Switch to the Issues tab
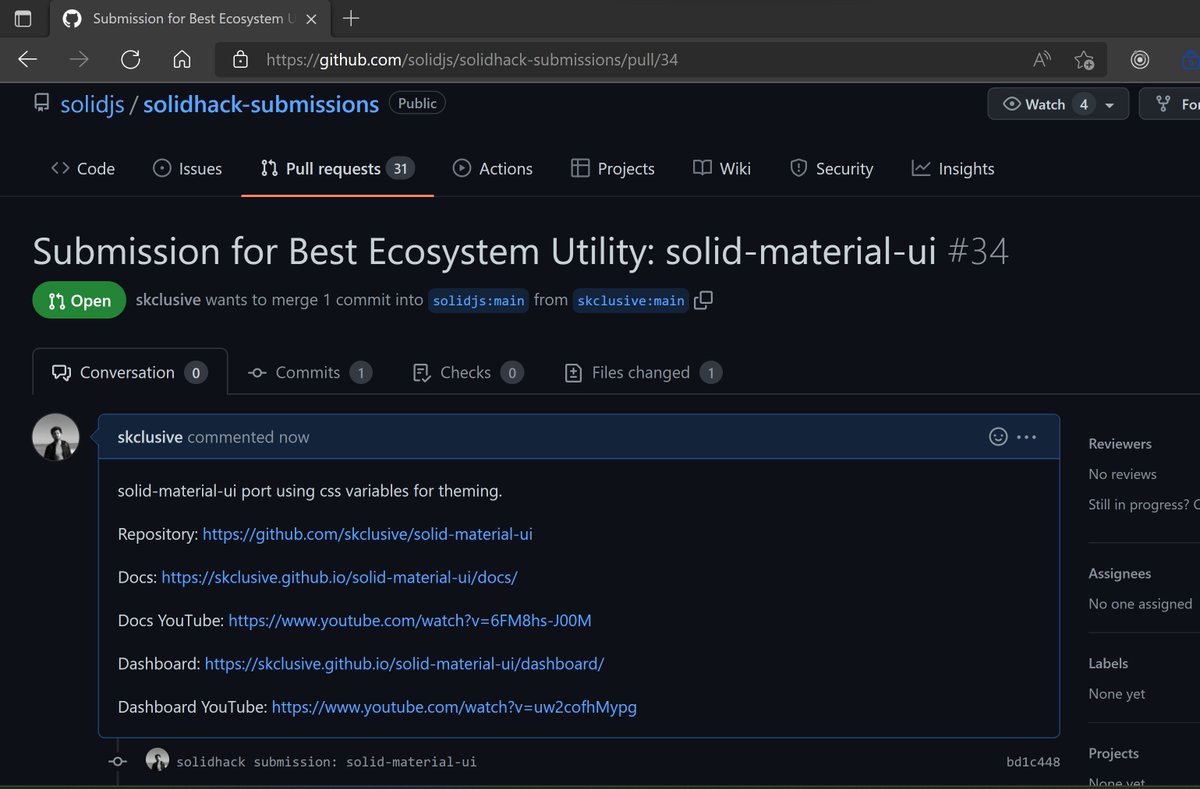Viewport: 1200px width, 789px height. 187,169
